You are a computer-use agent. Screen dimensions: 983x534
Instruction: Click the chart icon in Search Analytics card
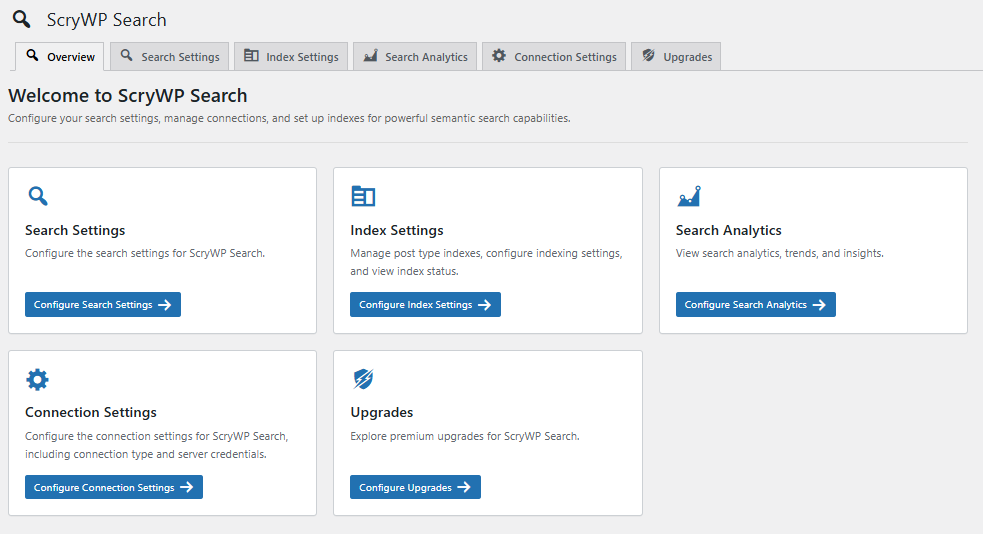coord(688,196)
